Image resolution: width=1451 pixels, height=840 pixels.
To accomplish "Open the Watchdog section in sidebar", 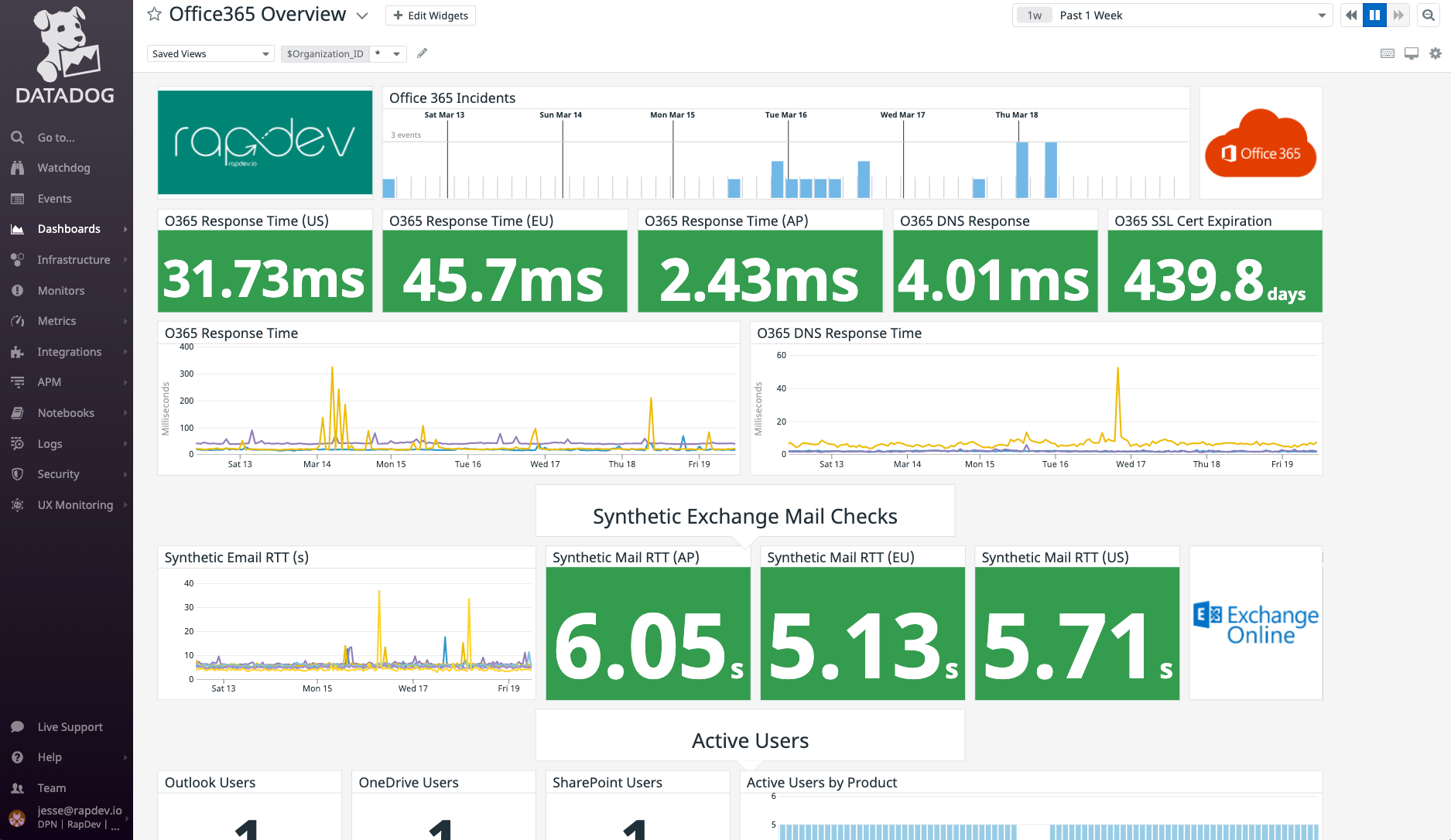I will coord(64,168).
